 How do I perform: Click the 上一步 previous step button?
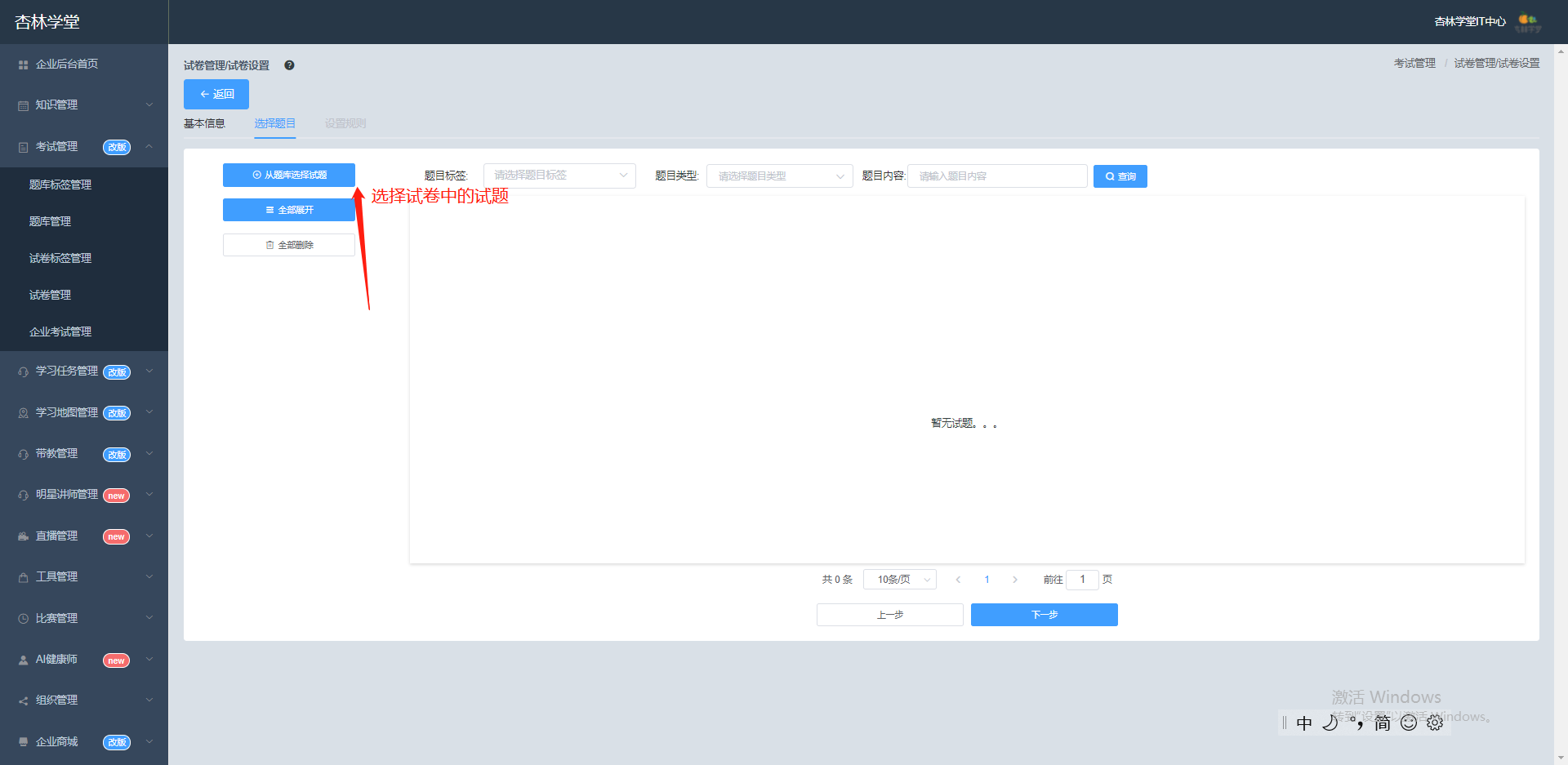point(890,615)
